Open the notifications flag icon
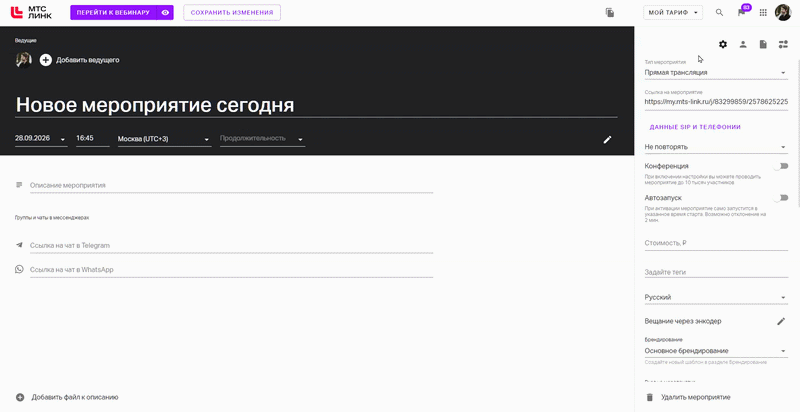Image resolution: width=800 pixels, height=412 pixels. pos(742,13)
